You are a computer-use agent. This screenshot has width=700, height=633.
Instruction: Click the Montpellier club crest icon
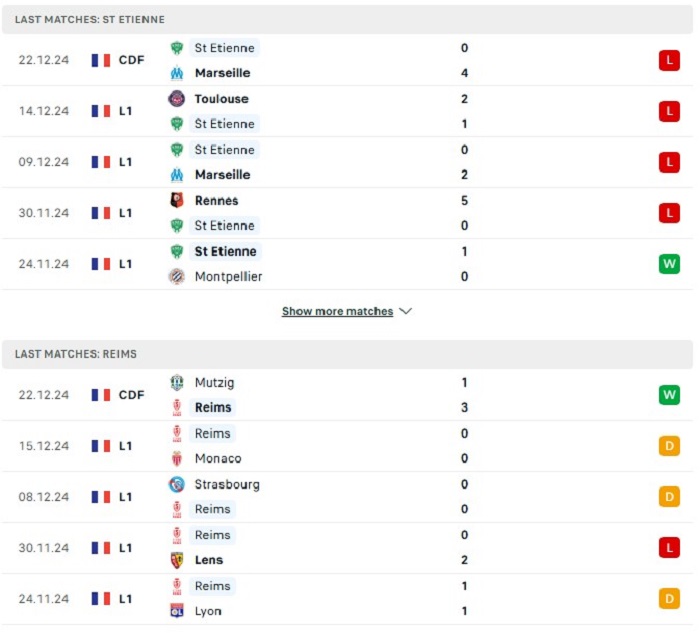pyautogui.click(x=176, y=276)
